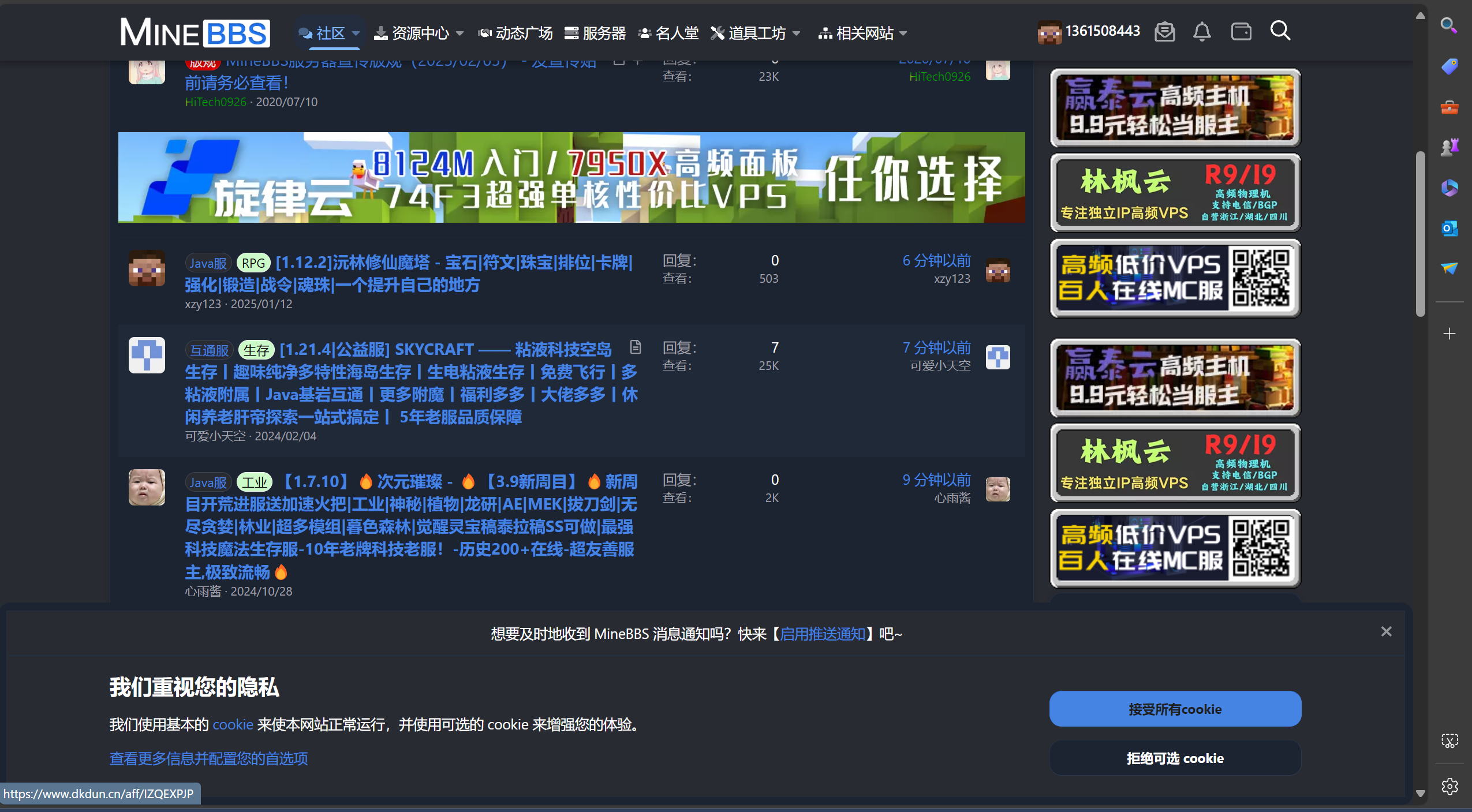The image size is (1472, 812).
Task: Open the Outlook sidebar icon
Action: [x=1449, y=229]
